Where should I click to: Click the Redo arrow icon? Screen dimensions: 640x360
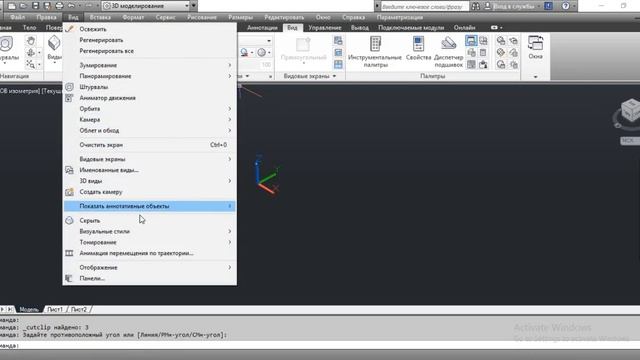89,6
